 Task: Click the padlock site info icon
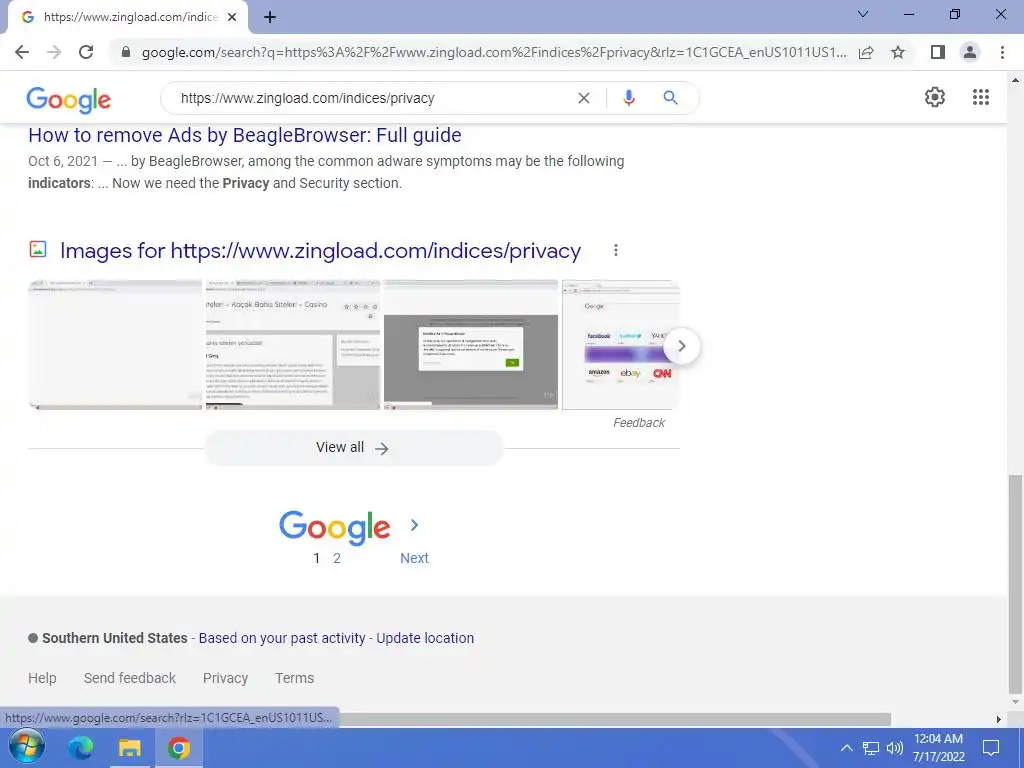126,52
